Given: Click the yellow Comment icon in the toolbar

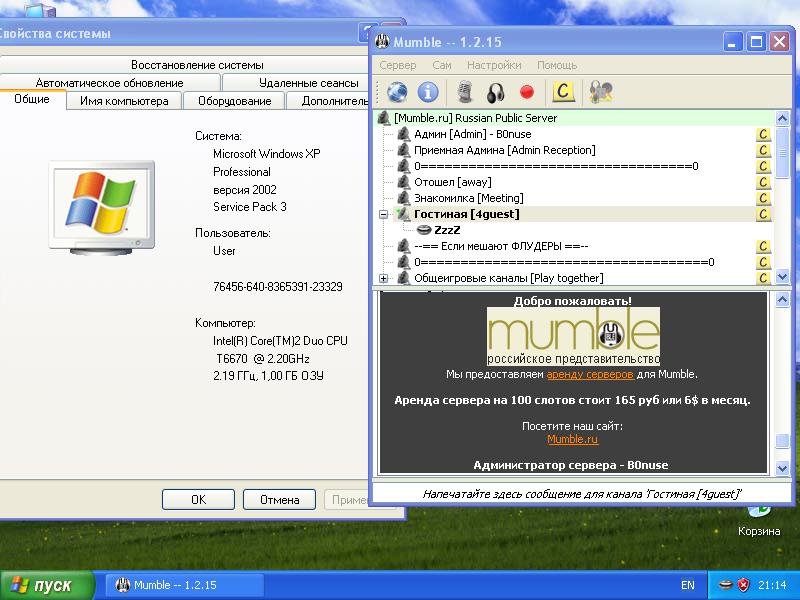Looking at the screenshot, I should pyautogui.click(x=563, y=93).
